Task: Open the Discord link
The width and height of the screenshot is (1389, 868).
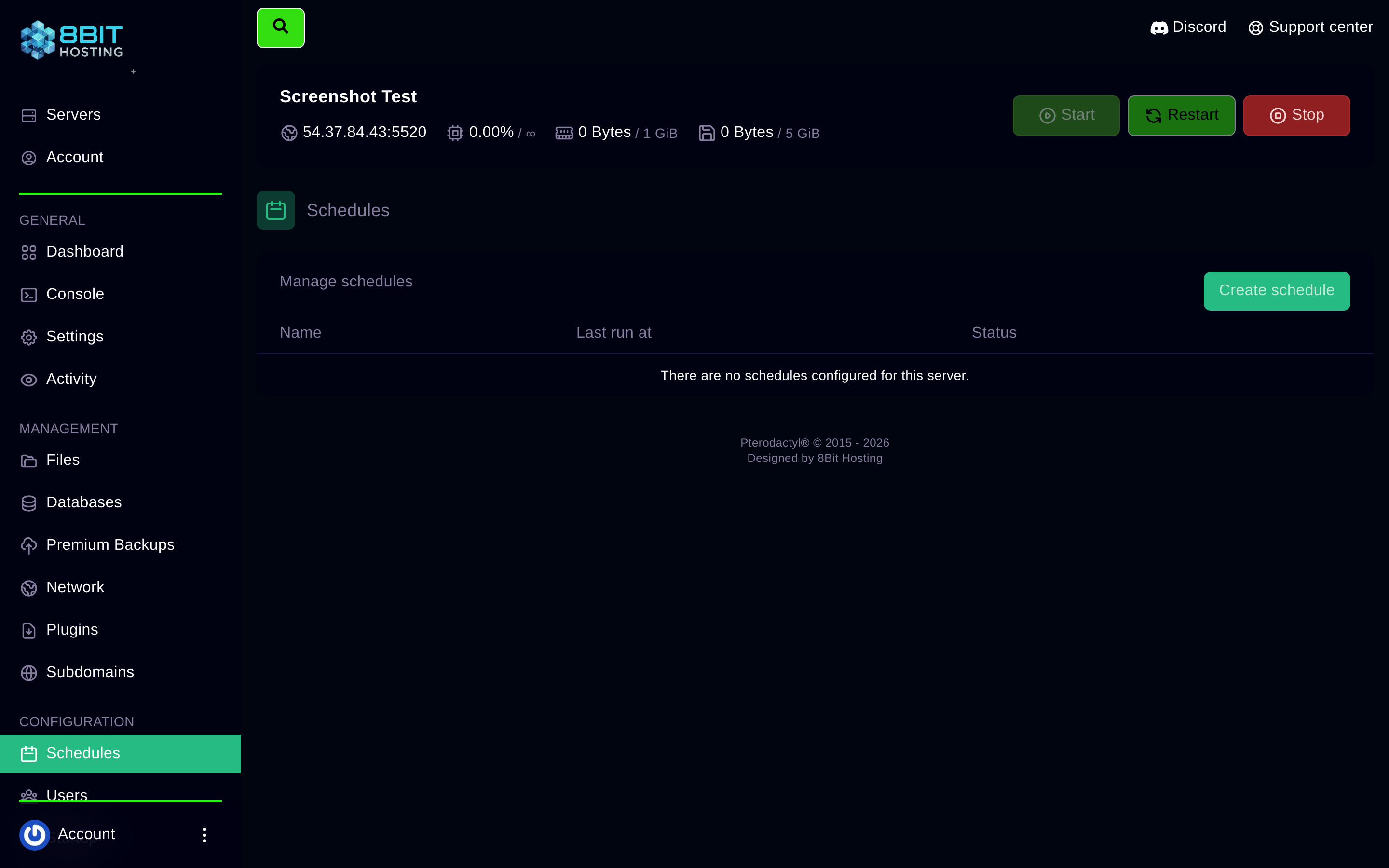Action: (x=1188, y=27)
